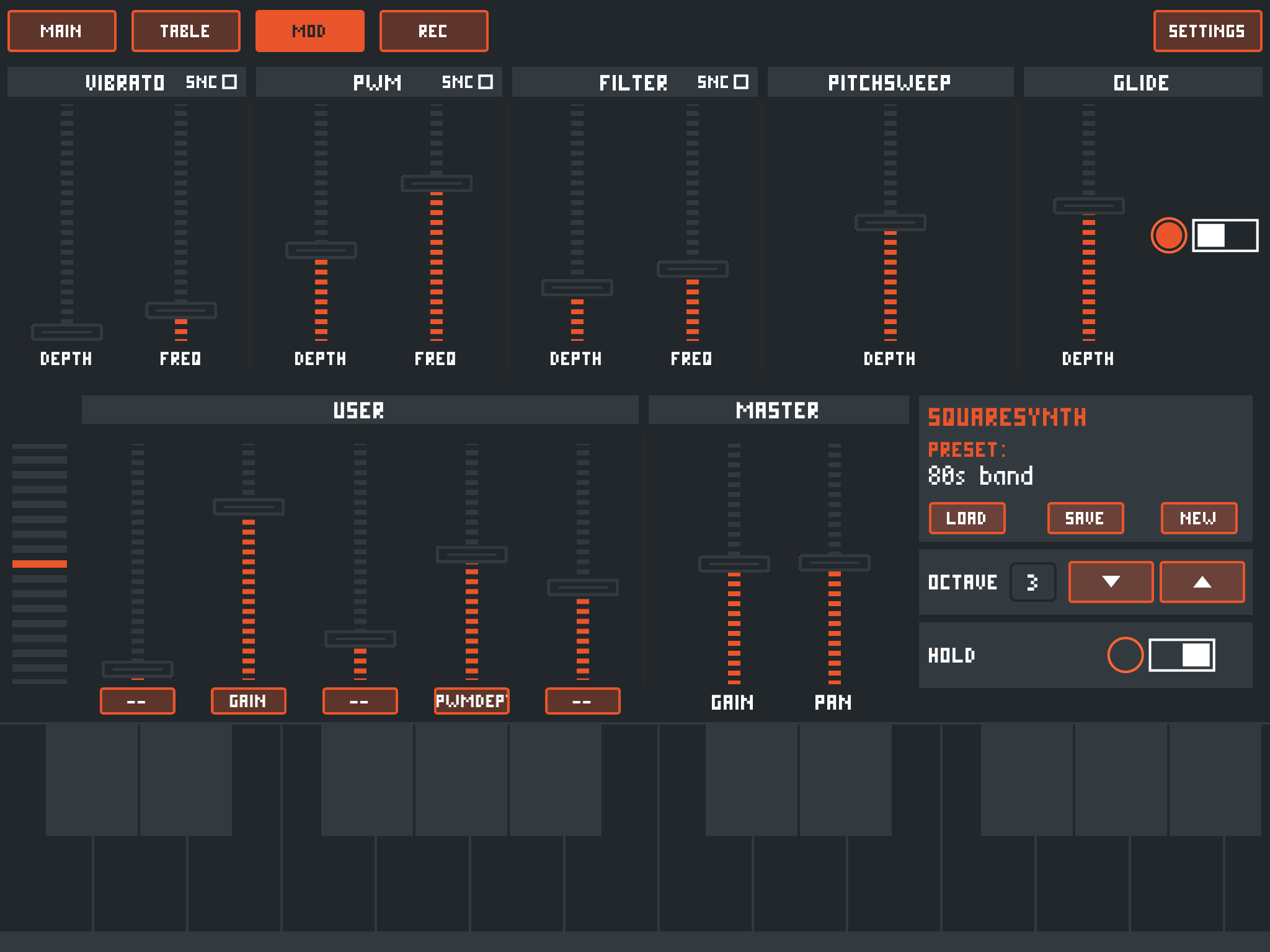Click the Hold circle indicator
This screenshot has height=952, width=1270.
[1125, 654]
